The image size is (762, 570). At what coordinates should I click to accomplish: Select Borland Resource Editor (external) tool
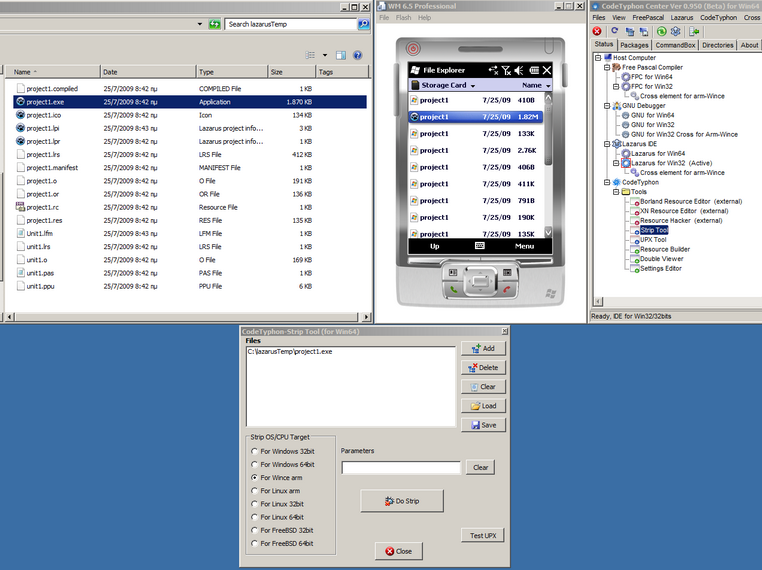pyautogui.click(x=691, y=201)
